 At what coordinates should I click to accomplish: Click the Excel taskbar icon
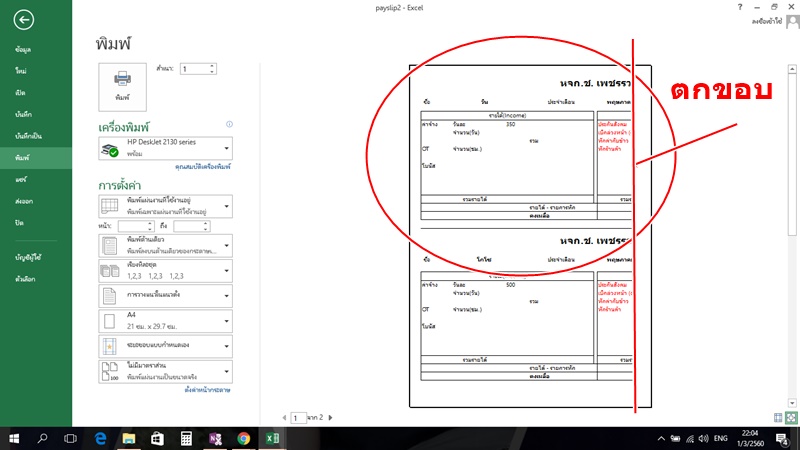pyautogui.click(x=272, y=439)
